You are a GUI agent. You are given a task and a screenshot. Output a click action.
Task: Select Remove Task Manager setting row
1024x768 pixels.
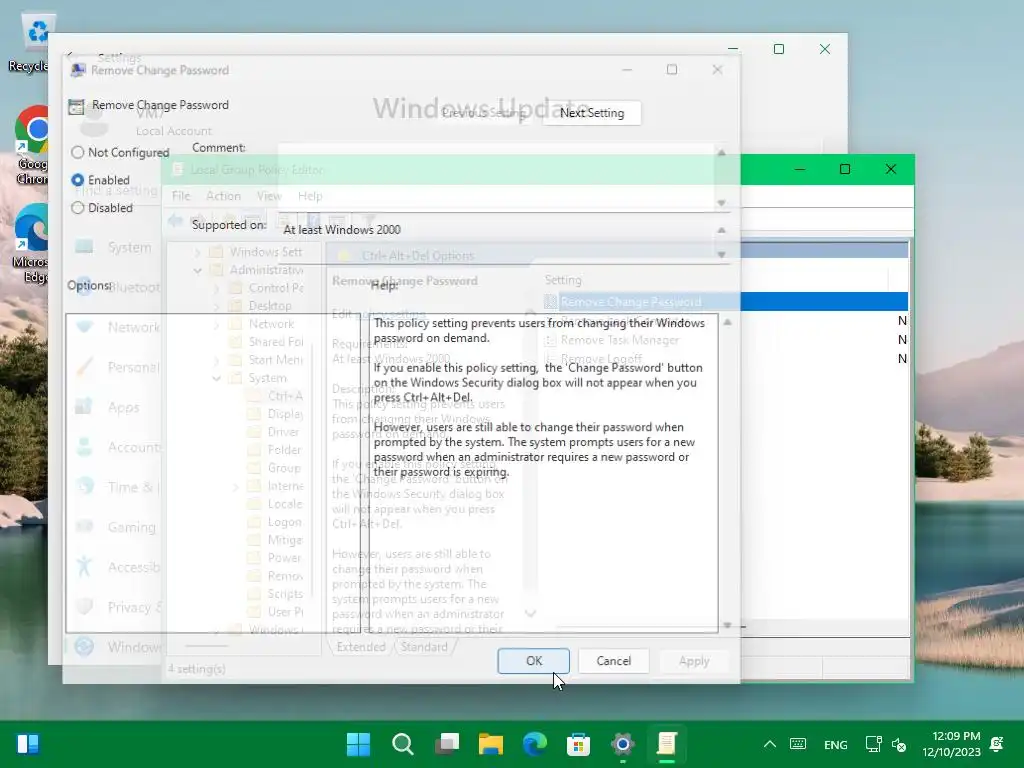(619, 340)
